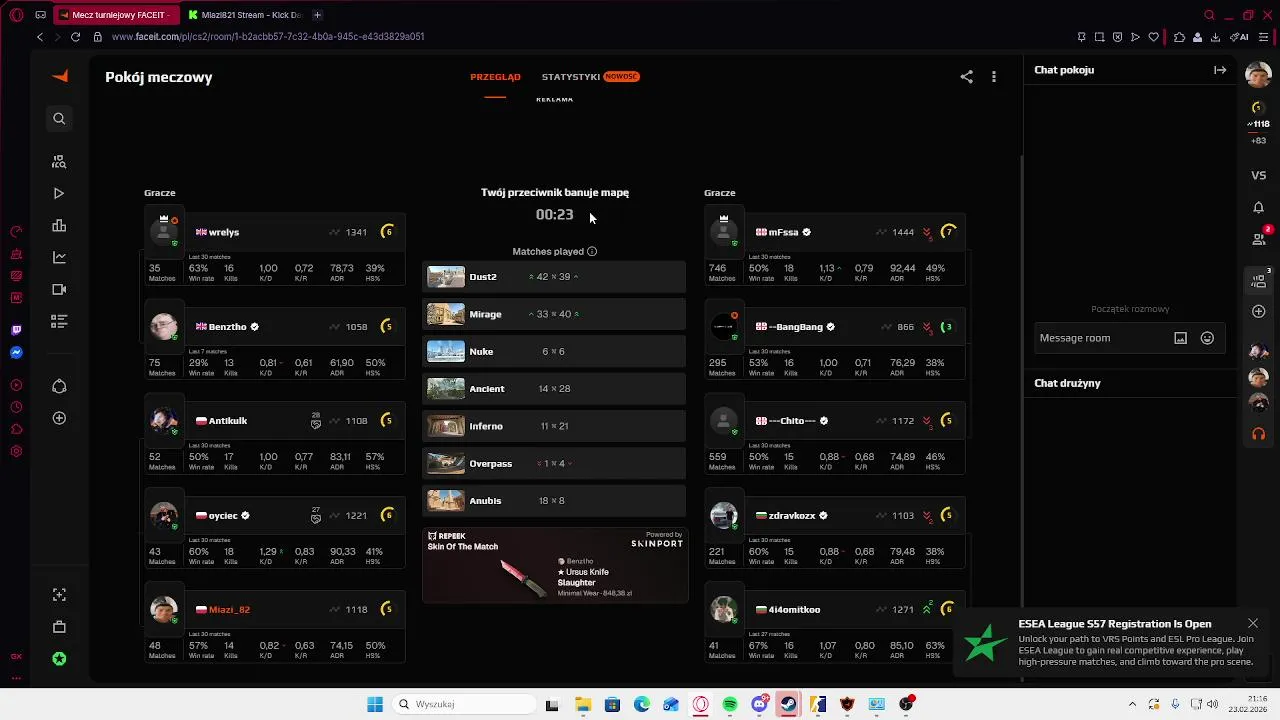
Task: Select the Overpass map row
Action: pyautogui.click(x=554, y=464)
